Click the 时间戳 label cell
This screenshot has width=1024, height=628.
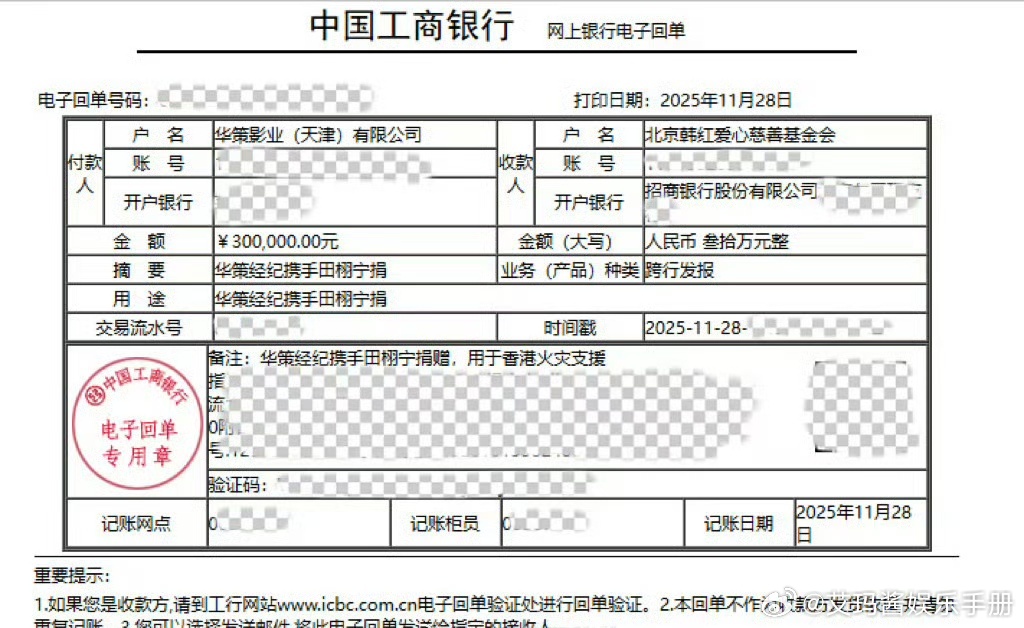(x=570, y=328)
